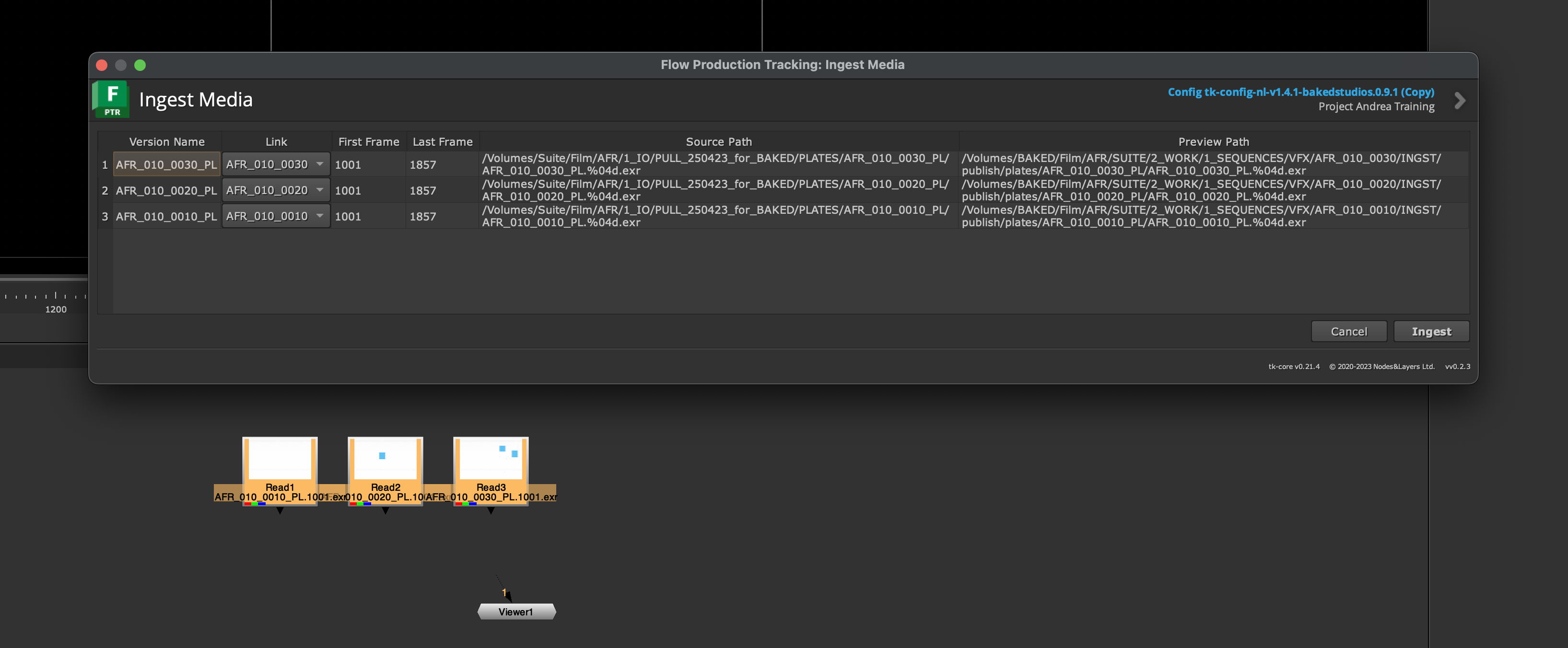Viewport: 1568px width, 648px height.
Task: Edit the AFR_010_0030_PL version name field
Action: point(166,164)
